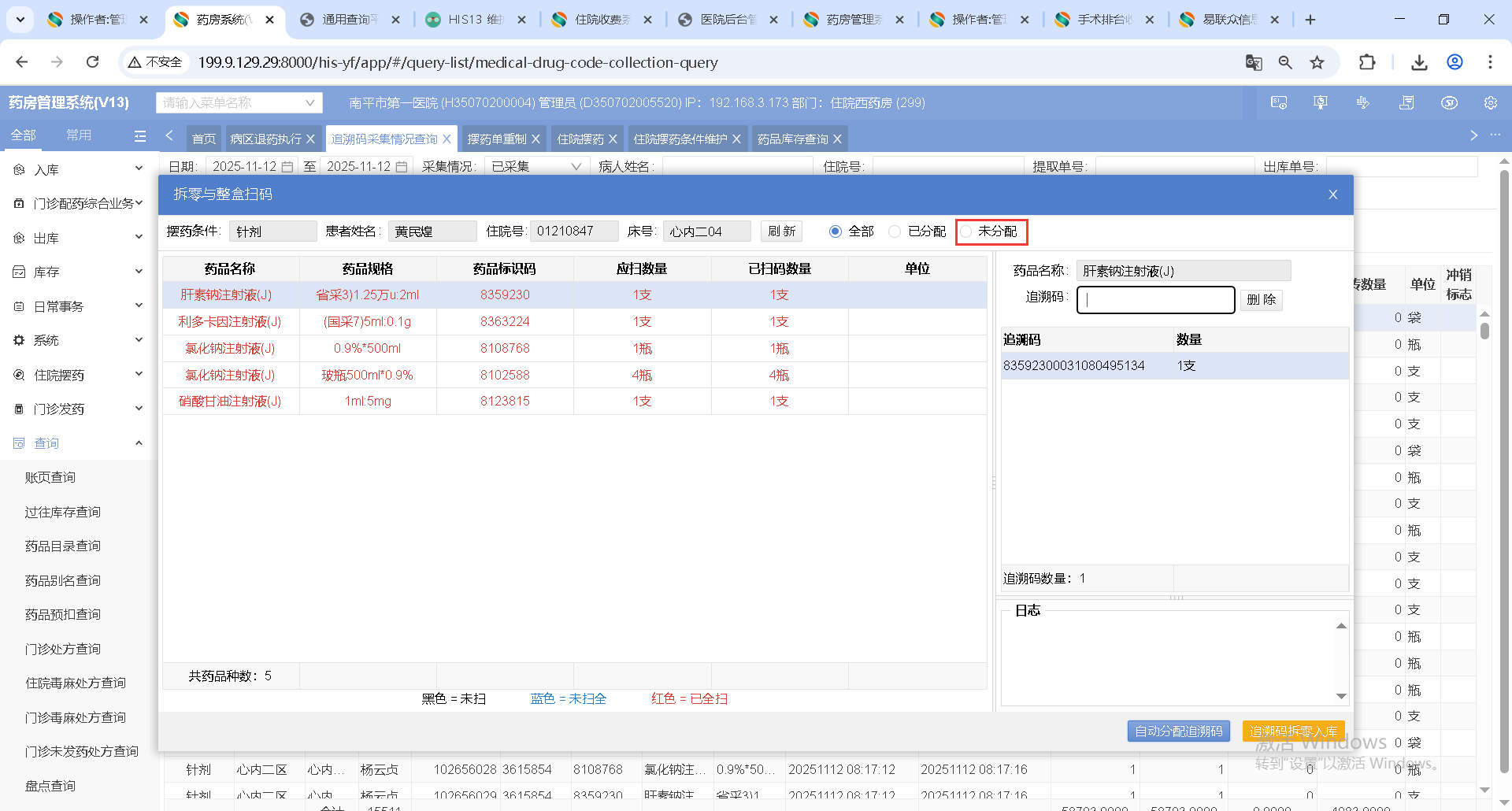Open the browser extensions puzzle icon
Image resolution: width=1512 pixels, height=811 pixels.
1367,62
